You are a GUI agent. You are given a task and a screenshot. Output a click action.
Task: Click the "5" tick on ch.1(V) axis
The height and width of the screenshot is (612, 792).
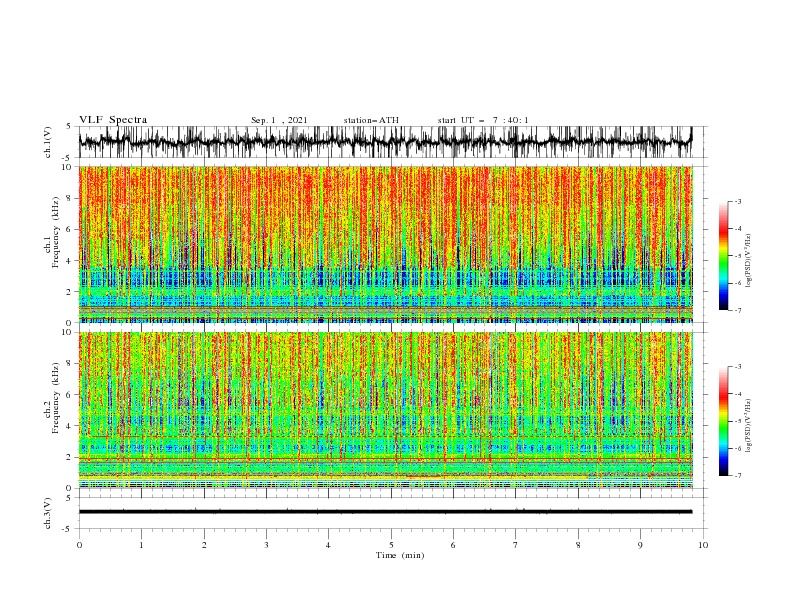[x=69, y=127]
